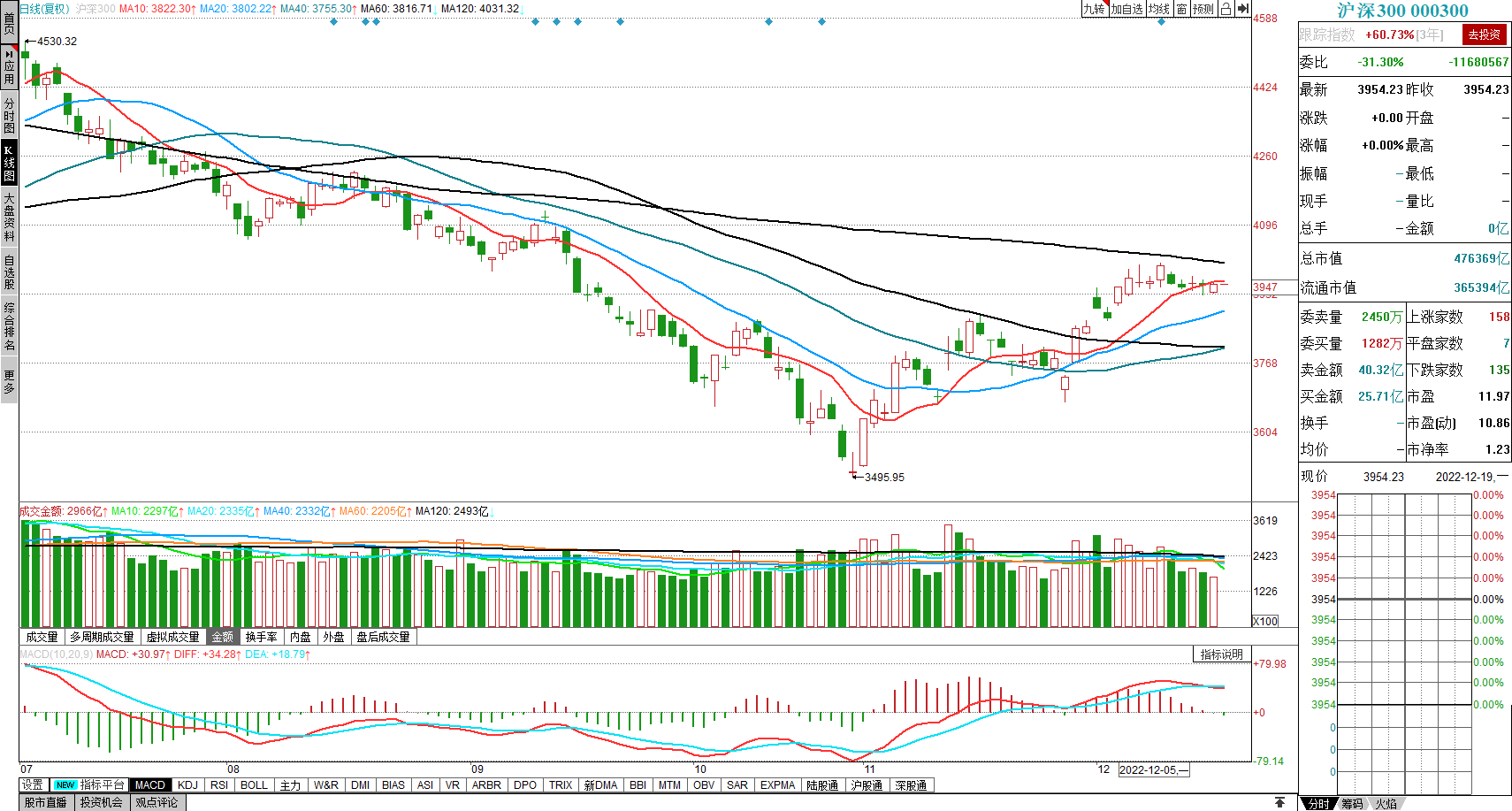Select the 换手率 volume tab
The width and height of the screenshot is (1512, 811).
tap(261, 637)
